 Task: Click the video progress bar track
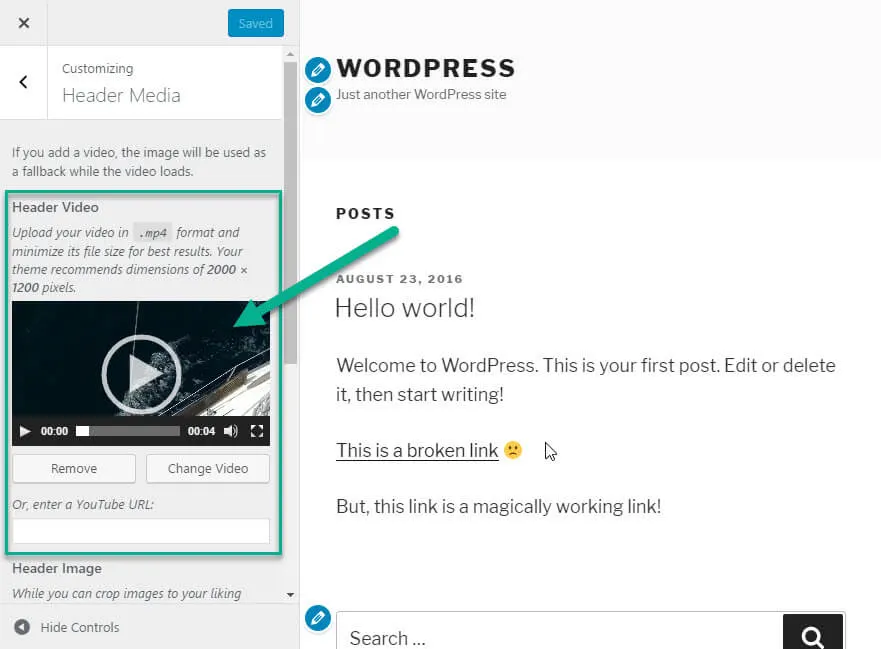coord(128,431)
